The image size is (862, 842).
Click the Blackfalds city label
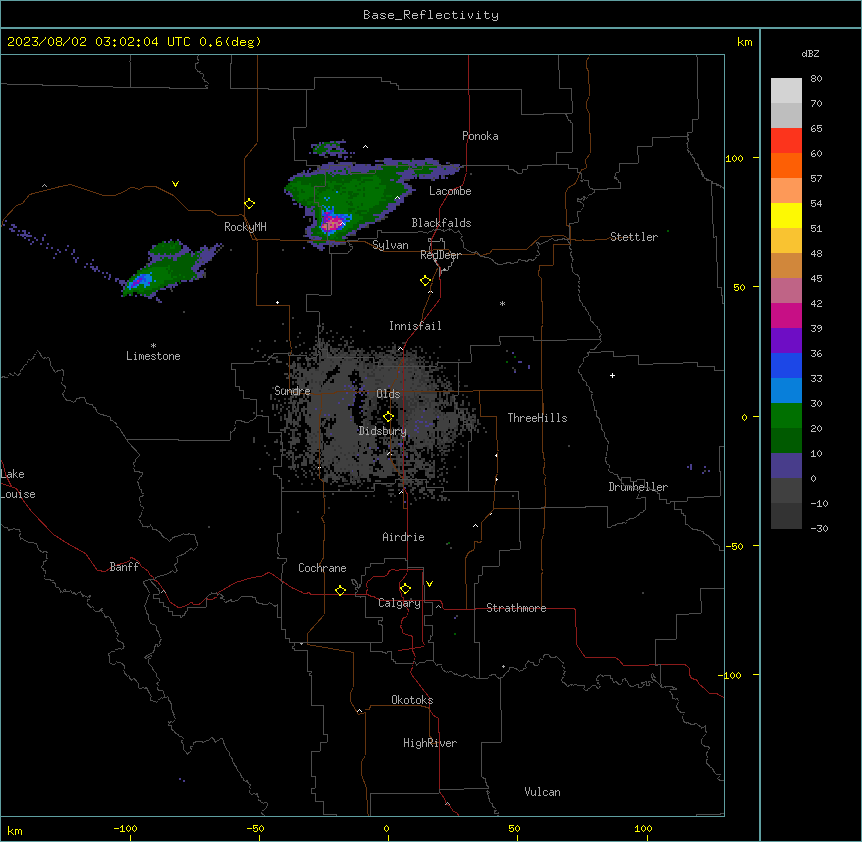(441, 223)
